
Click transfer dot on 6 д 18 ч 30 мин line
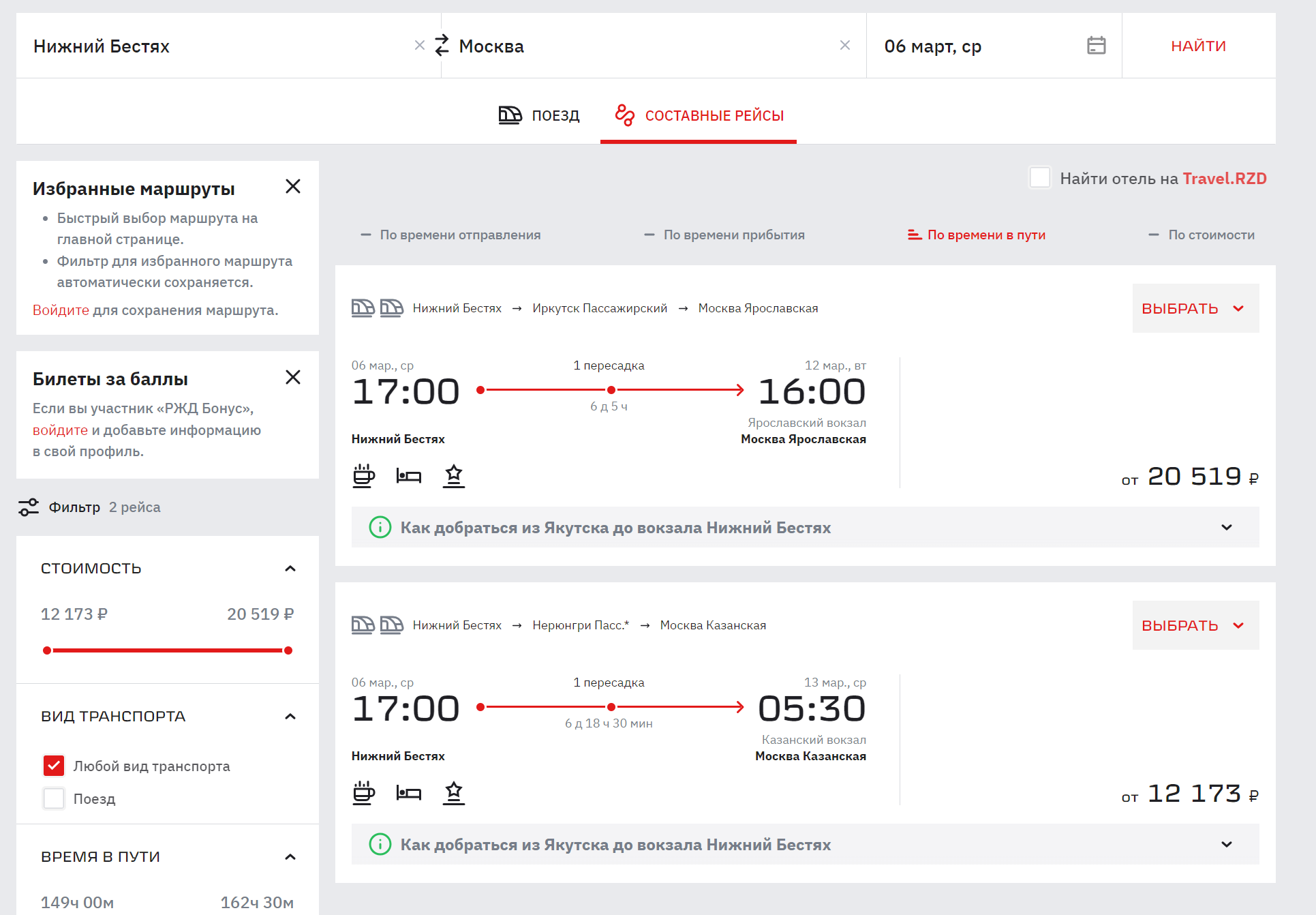[x=611, y=707]
